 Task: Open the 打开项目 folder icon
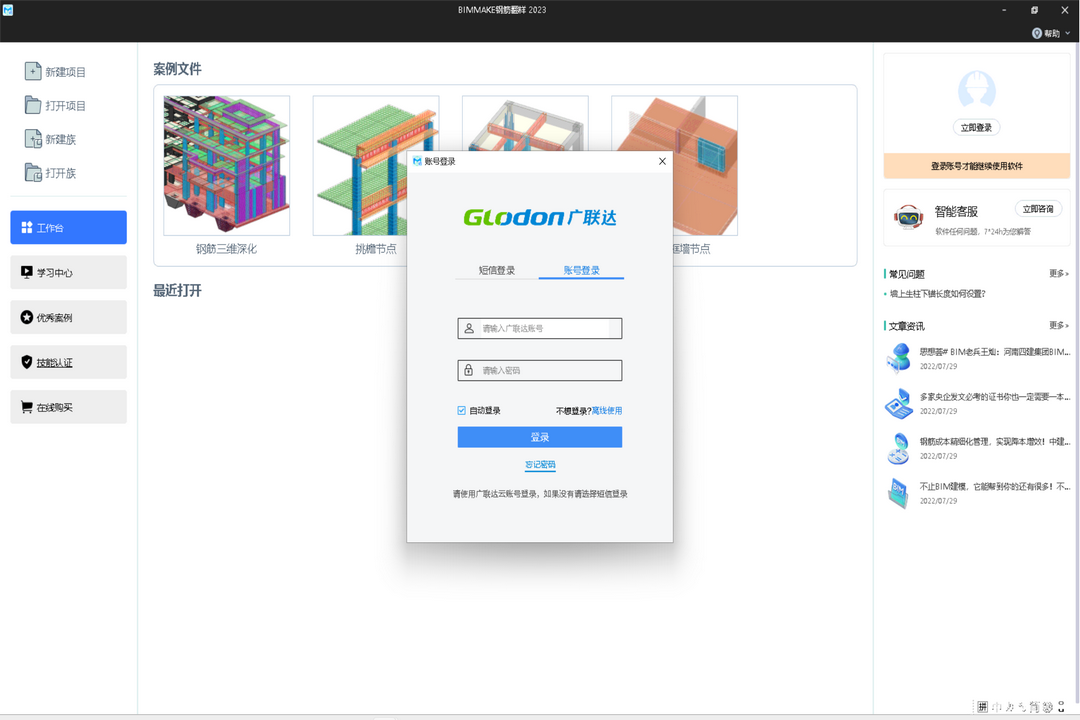point(33,105)
